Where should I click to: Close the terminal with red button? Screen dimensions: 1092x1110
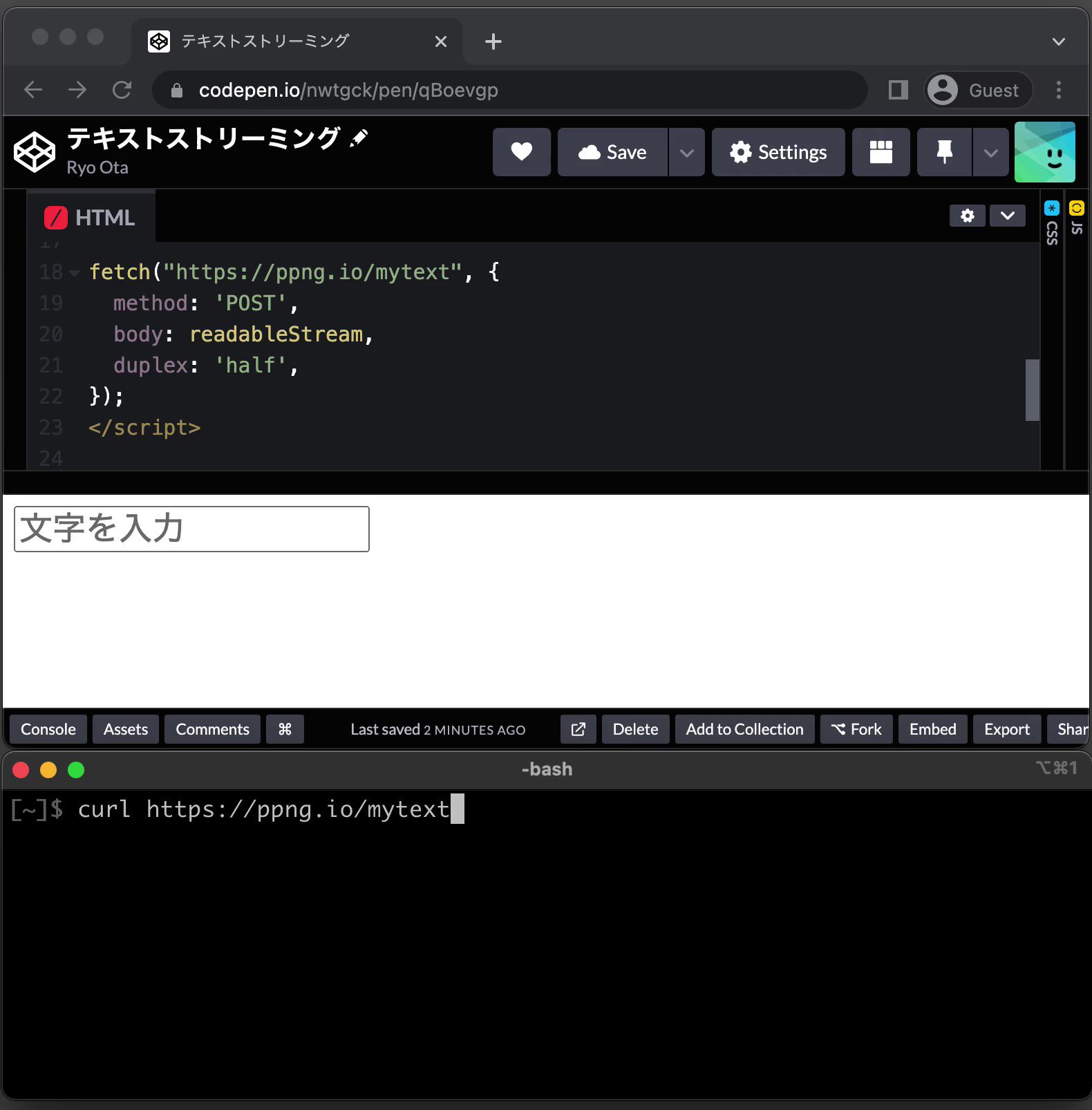pyautogui.click(x=21, y=770)
